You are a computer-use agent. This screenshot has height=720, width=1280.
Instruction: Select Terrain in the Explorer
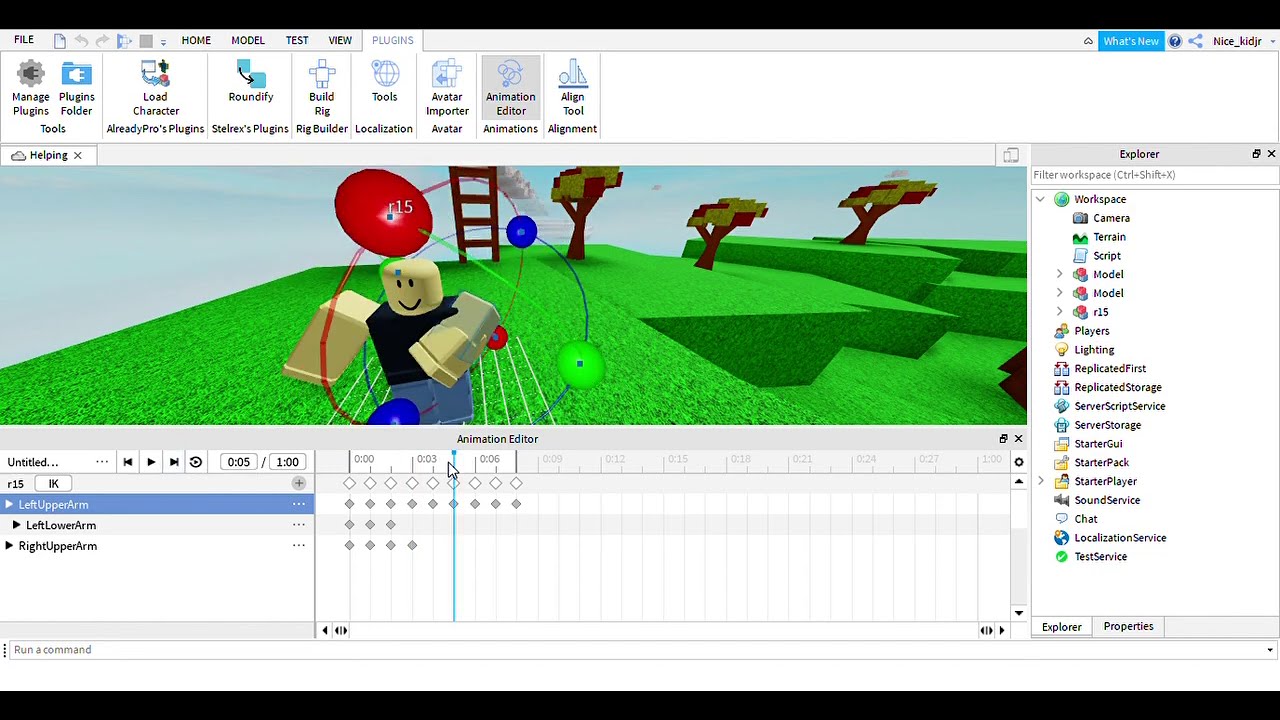point(1109,237)
